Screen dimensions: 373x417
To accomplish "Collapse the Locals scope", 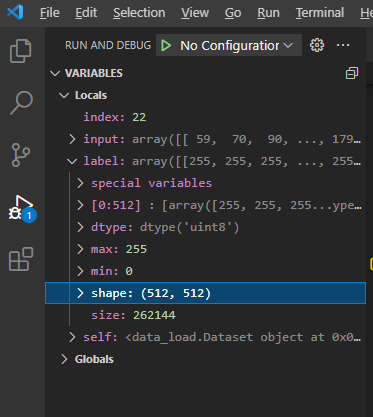I will [64, 95].
